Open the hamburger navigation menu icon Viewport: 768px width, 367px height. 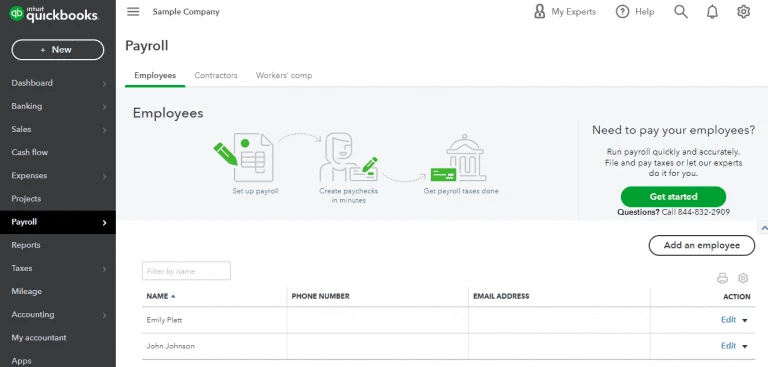point(133,12)
